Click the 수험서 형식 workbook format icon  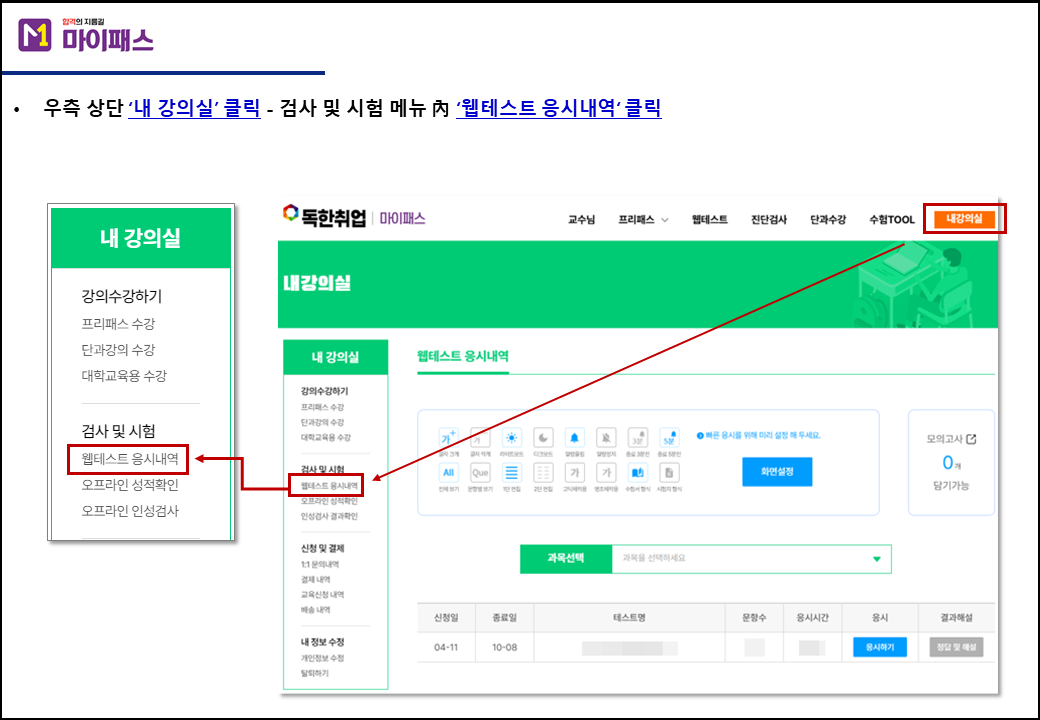[637, 474]
